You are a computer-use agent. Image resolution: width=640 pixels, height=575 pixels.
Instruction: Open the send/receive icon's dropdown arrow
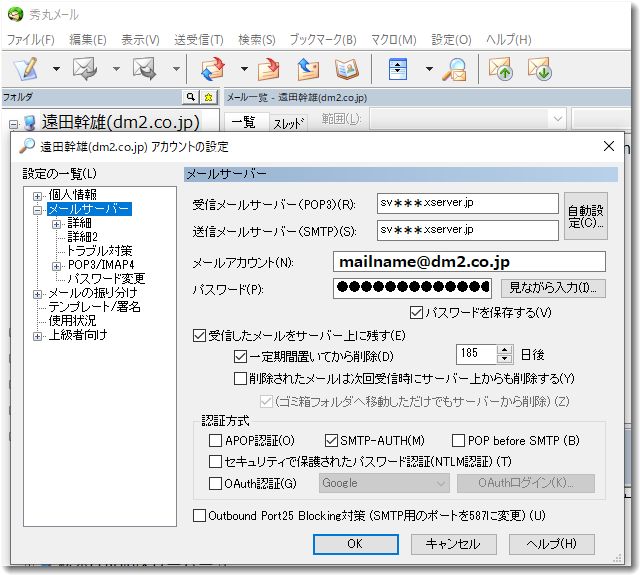244,69
